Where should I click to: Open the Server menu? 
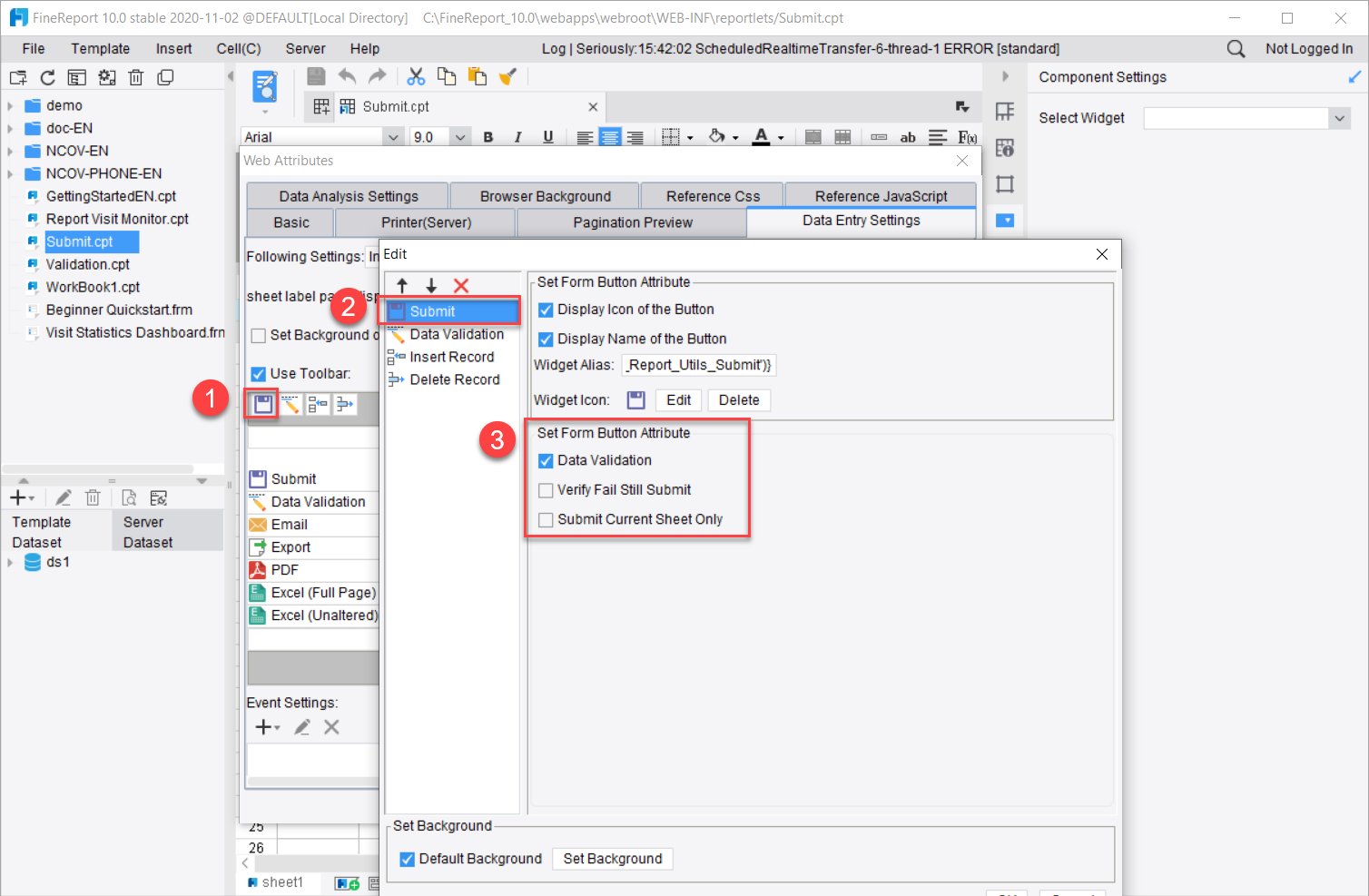pyautogui.click(x=305, y=49)
